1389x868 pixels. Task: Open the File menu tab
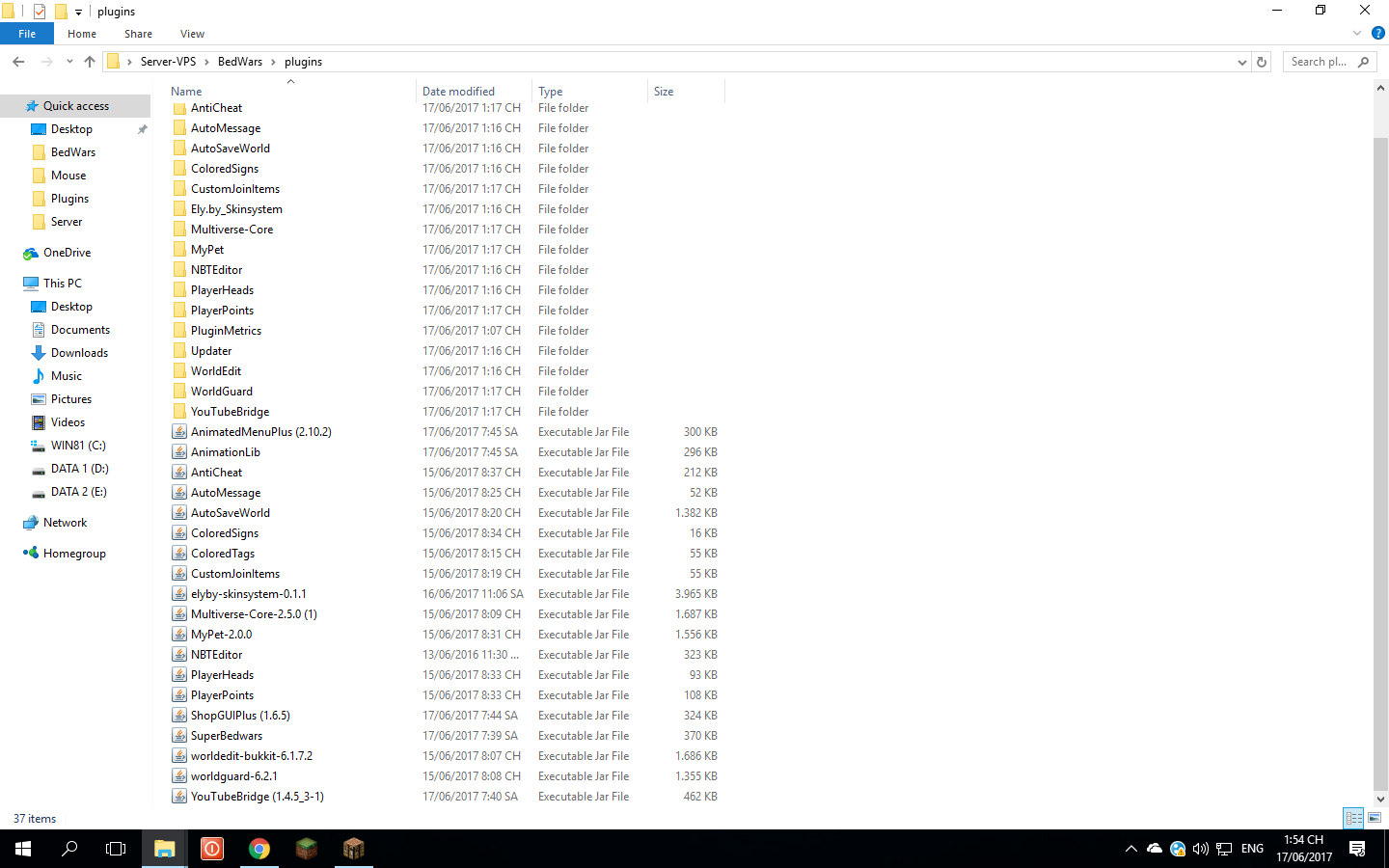pos(27,34)
